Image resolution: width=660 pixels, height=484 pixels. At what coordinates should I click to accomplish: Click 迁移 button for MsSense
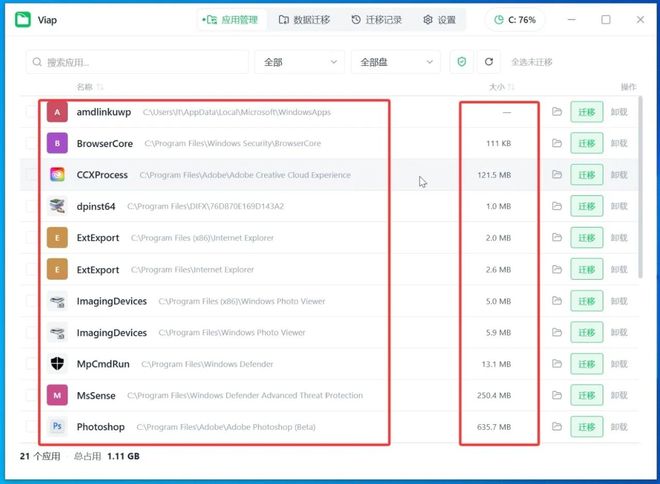point(587,395)
